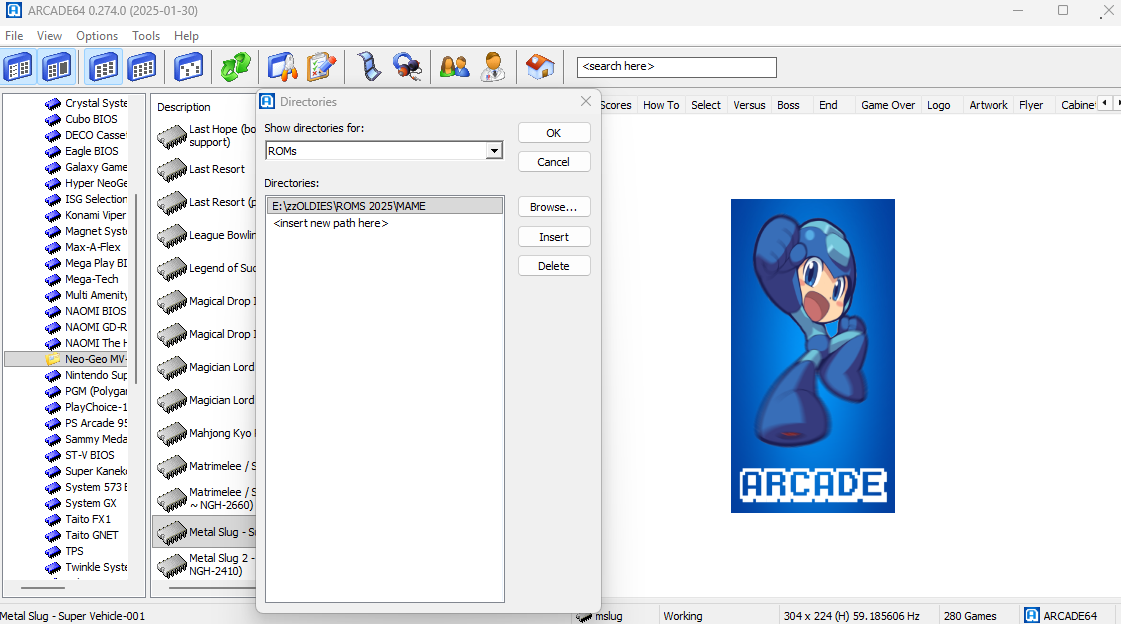
Task: Open the 'Show directories for' ROMs dropdown
Action: [493, 151]
